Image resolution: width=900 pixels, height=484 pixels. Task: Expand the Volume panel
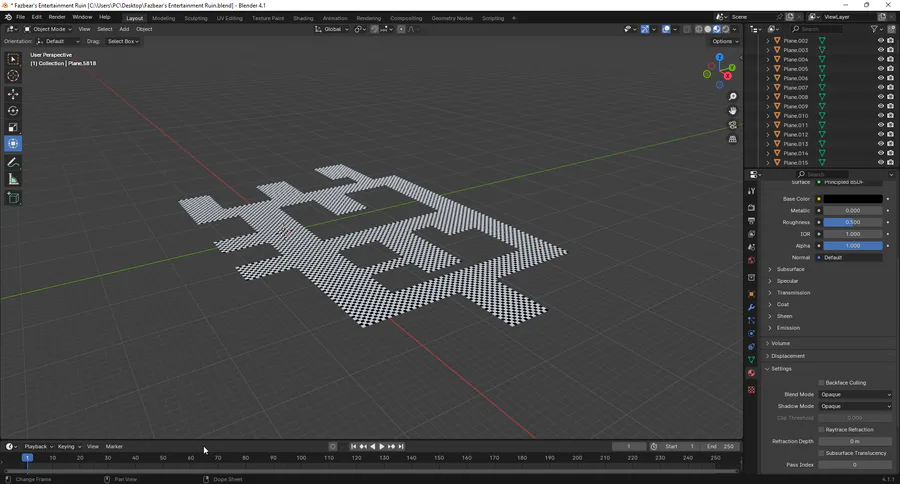pos(780,343)
